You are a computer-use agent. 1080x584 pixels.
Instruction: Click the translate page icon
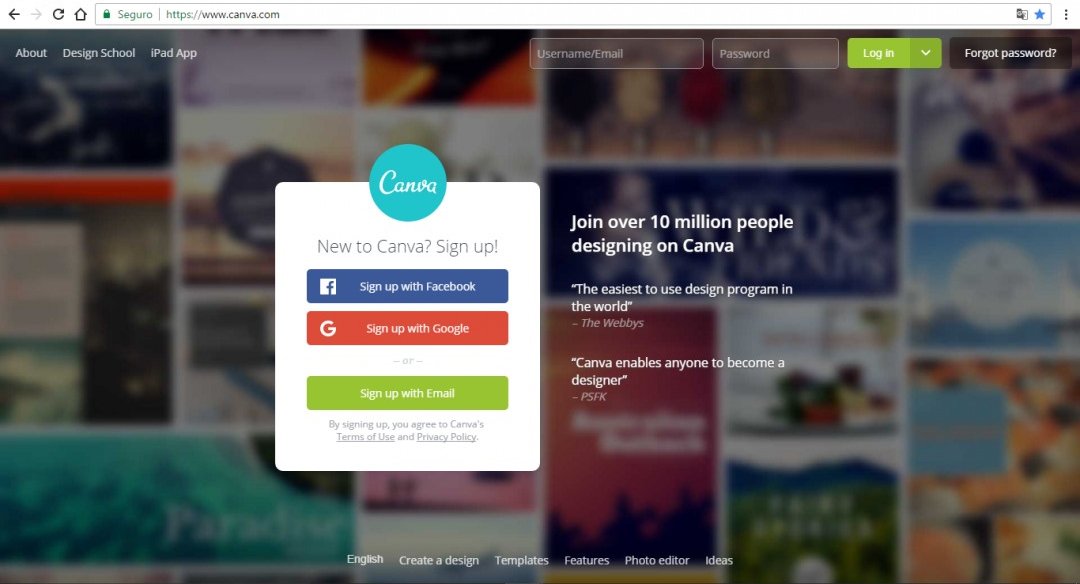click(1022, 14)
